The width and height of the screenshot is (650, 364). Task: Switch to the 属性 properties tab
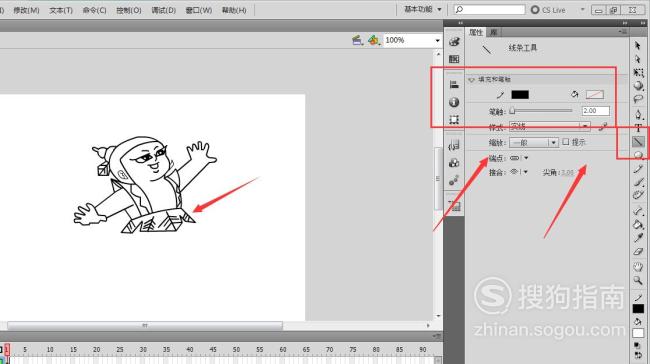click(x=475, y=32)
